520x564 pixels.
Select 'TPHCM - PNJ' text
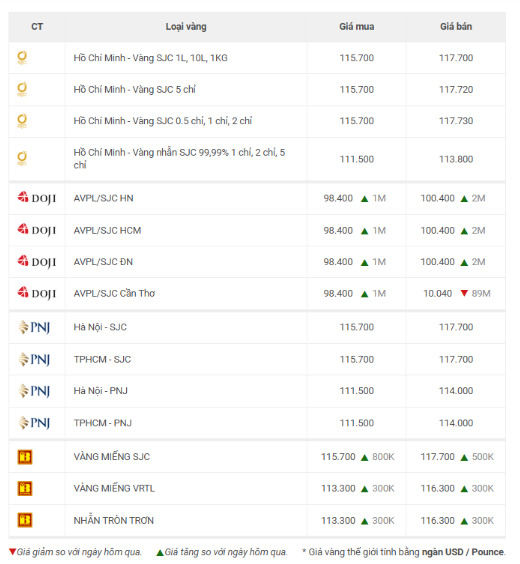pyautogui.click(x=103, y=423)
